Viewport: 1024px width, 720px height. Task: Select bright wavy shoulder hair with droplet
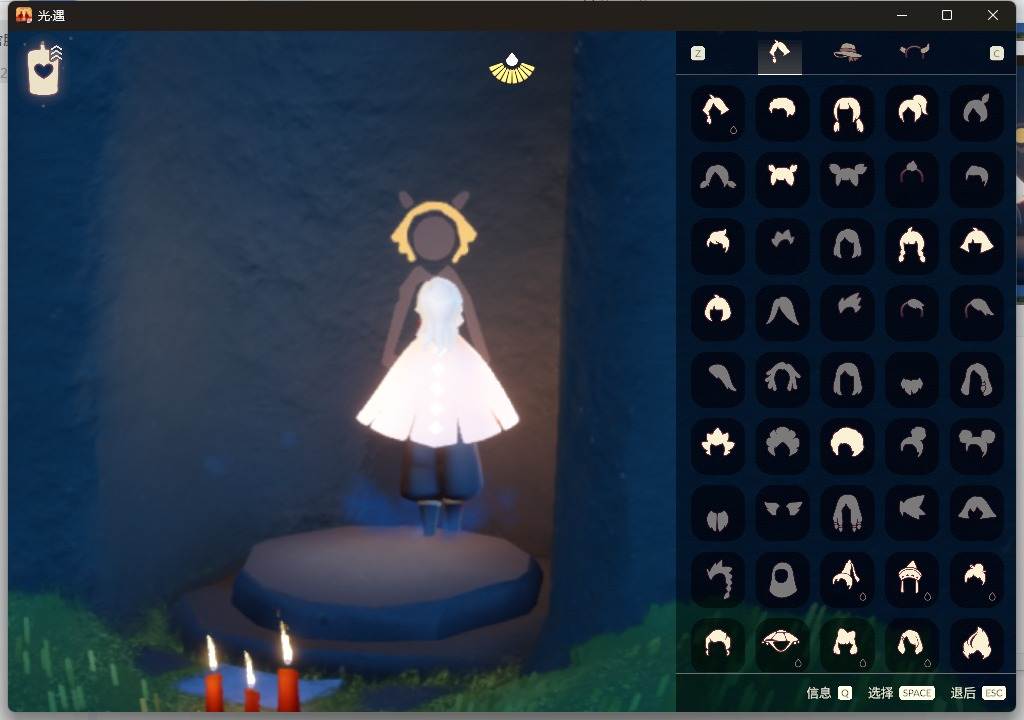(x=912, y=644)
